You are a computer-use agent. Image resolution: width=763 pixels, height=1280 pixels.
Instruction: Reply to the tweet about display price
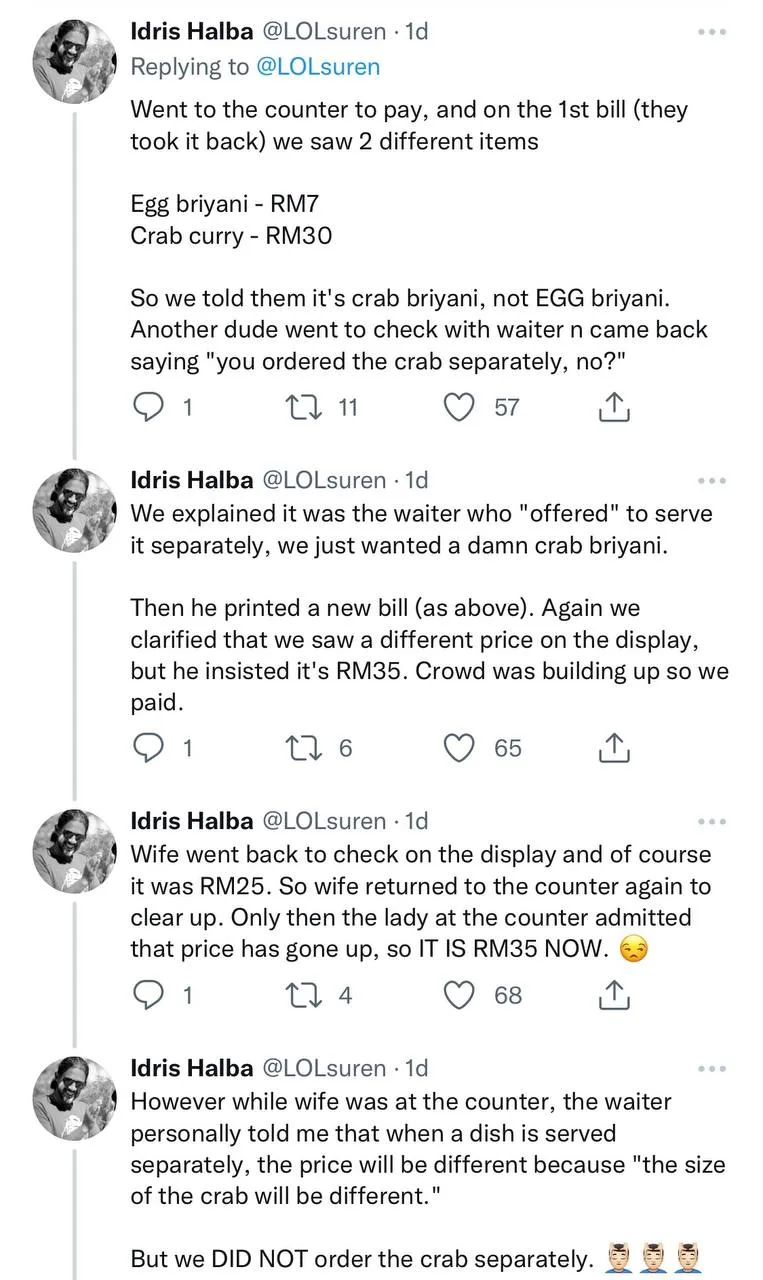[149, 995]
